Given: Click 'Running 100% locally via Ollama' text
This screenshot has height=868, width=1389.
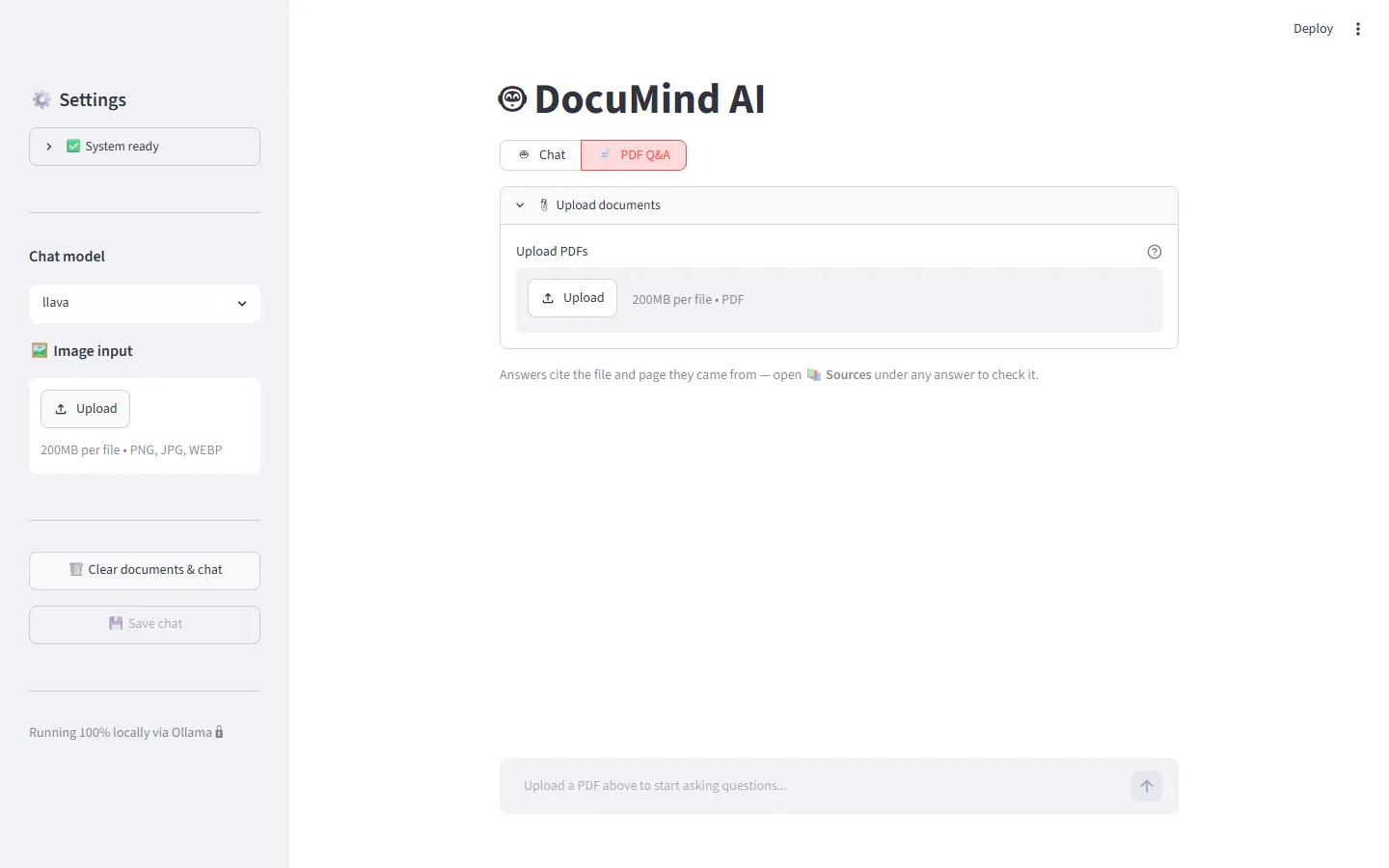Looking at the screenshot, I should [x=121, y=733].
